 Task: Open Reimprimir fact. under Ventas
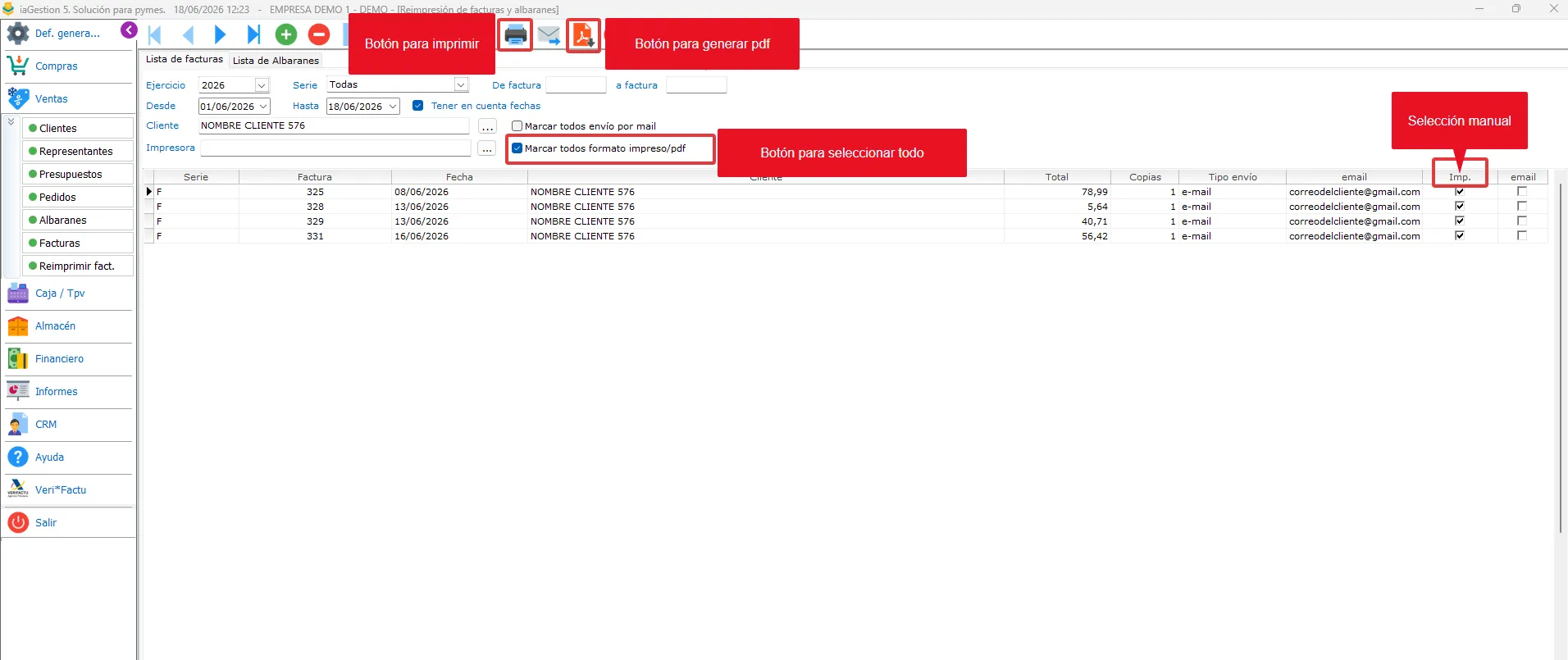(78, 266)
